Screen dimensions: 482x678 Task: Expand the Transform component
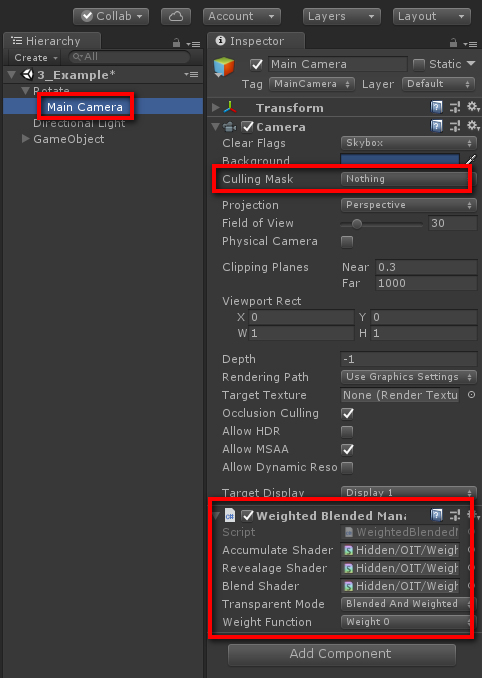click(x=216, y=107)
